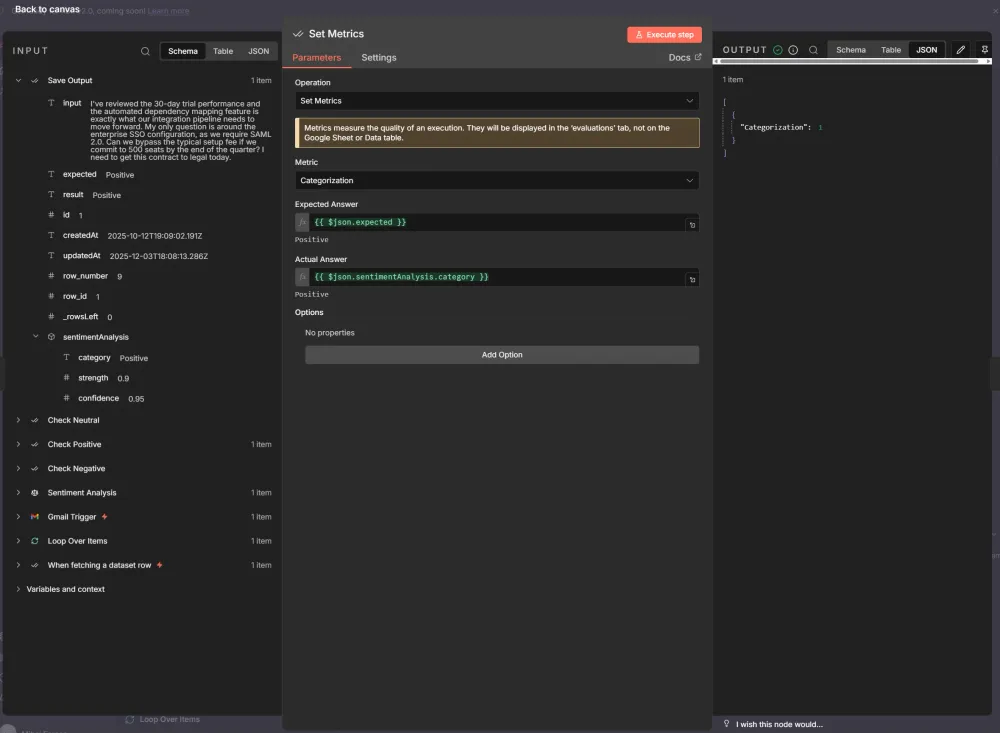
Task: Click the info icon in the OUTPUT header
Action: click(793, 49)
